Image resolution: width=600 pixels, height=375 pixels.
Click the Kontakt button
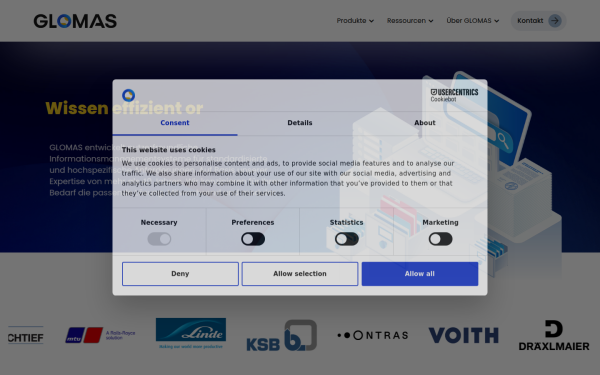coord(538,21)
